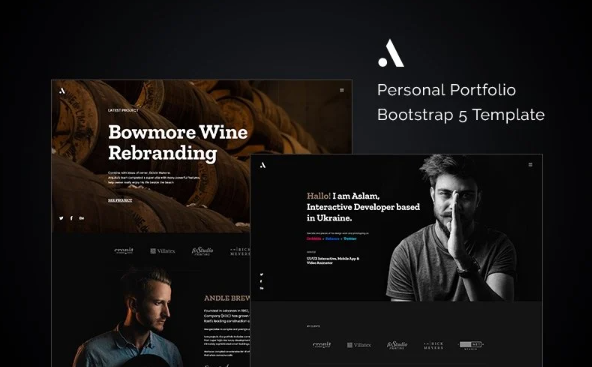The width and height of the screenshot is (592, 367).
Task: Click the Twitter icon on the Aslam page sidebar
Action: pos(262,274)
